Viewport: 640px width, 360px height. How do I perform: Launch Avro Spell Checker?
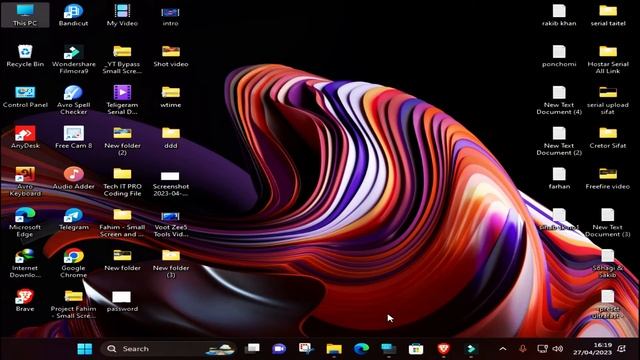[73, 100]
